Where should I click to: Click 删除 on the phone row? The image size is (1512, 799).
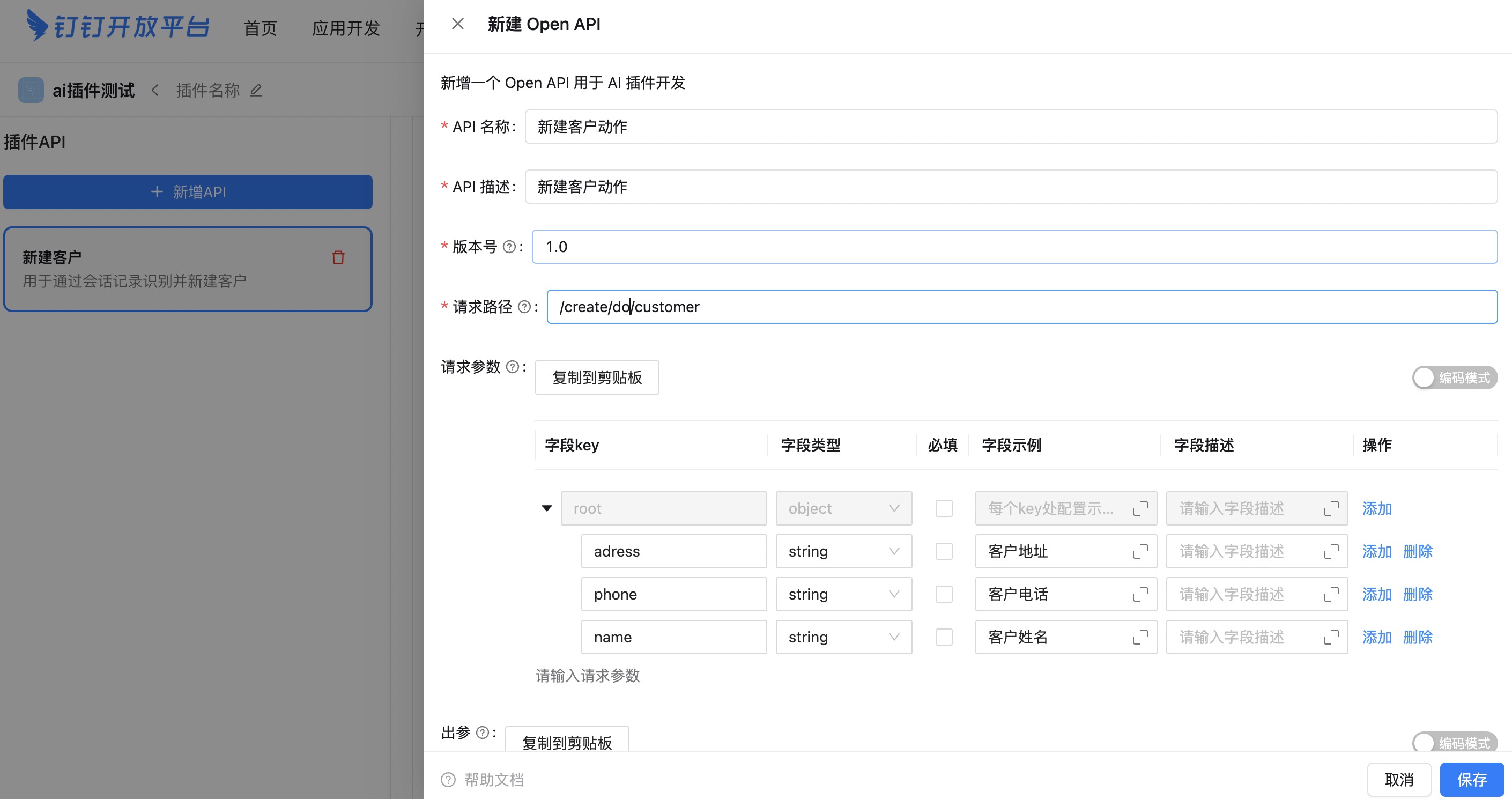(x=1418, y=594)
